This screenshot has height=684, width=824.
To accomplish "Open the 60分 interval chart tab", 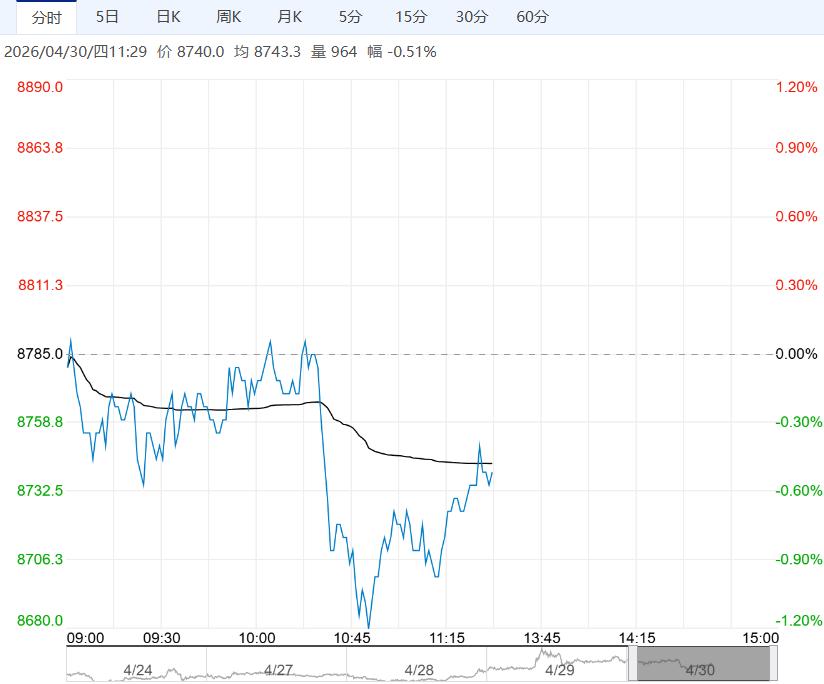I will click(533, 17).
